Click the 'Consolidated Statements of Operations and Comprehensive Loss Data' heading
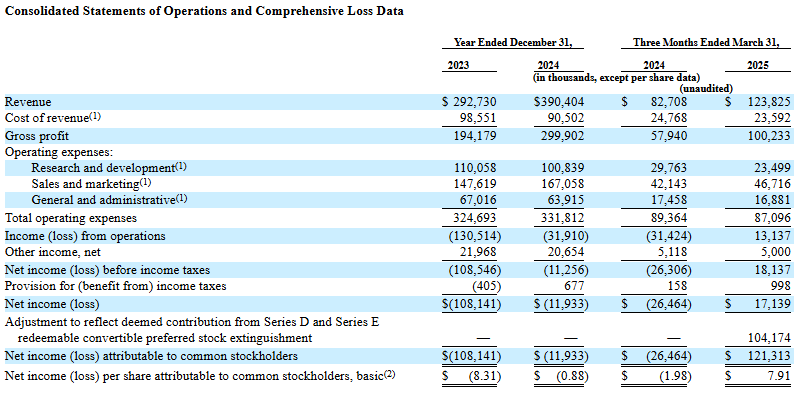799x395 pixels. coord(204,12)
